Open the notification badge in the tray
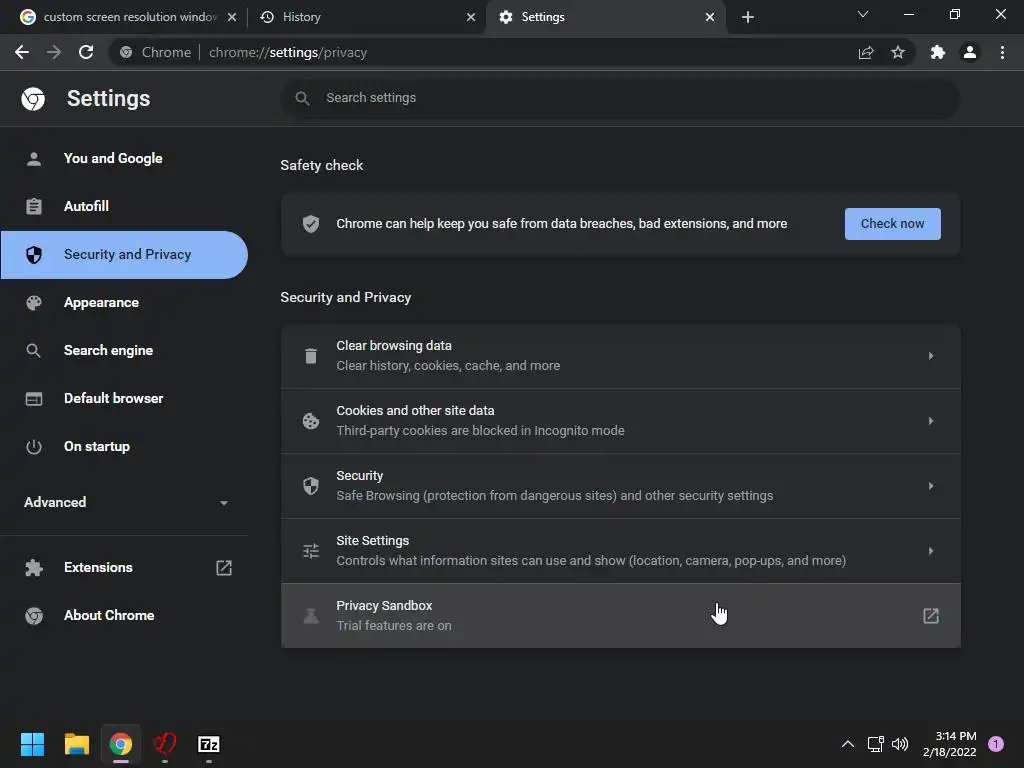 (x=996, y=744)
